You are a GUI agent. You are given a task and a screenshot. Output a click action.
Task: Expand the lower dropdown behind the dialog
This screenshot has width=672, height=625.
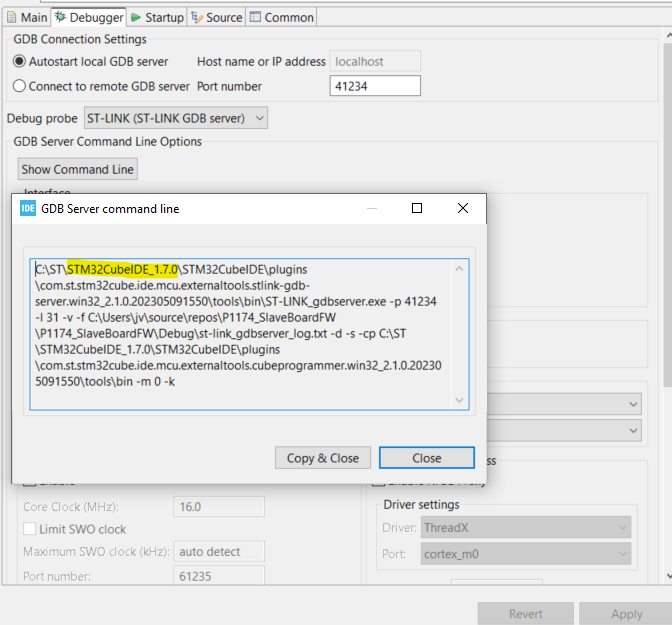[x=633, y=430]
